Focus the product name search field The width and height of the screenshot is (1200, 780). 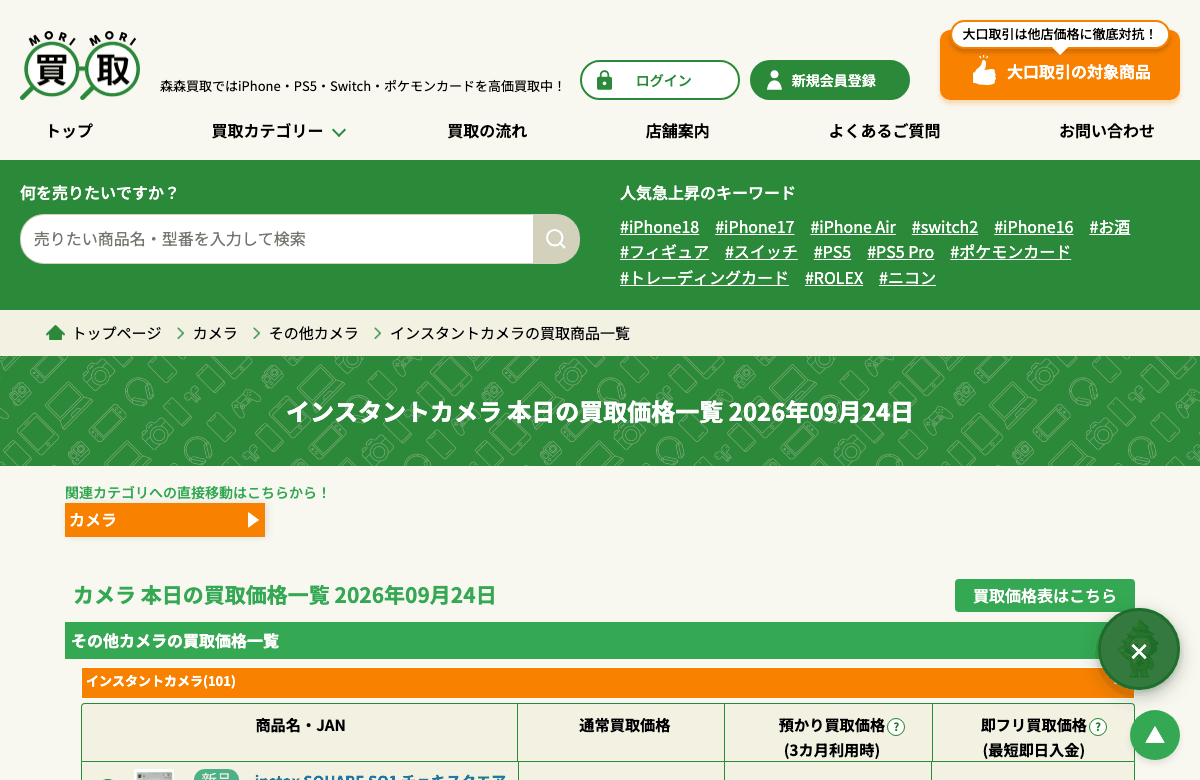pos(277,239)
